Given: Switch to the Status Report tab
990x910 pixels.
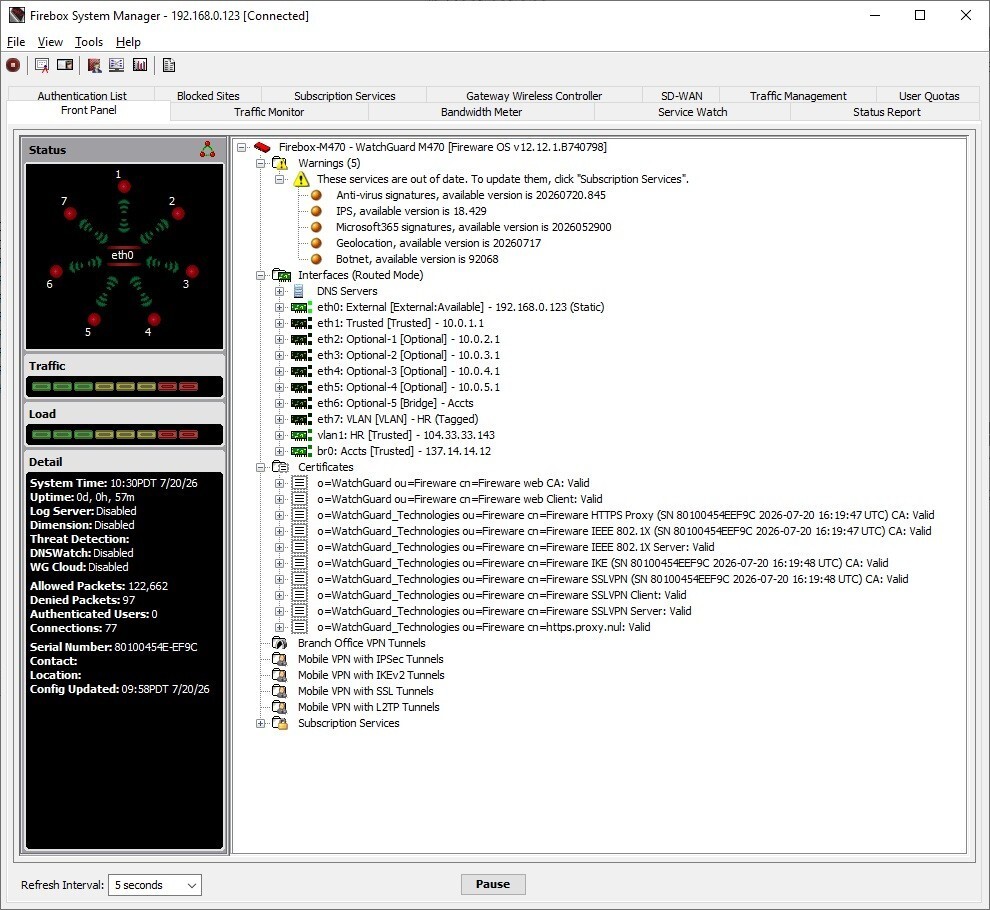Looking at the screenshot, I should click(886, 112).
